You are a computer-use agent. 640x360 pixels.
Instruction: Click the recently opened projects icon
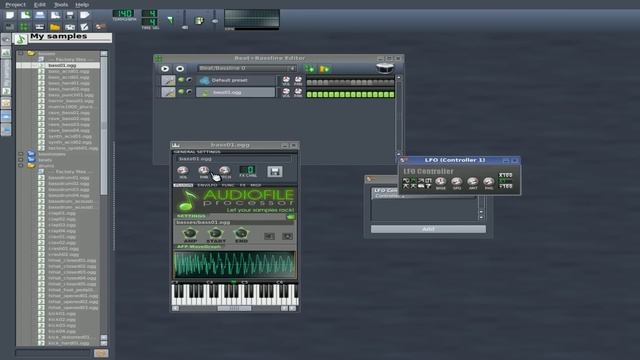[x=55, y=15]
